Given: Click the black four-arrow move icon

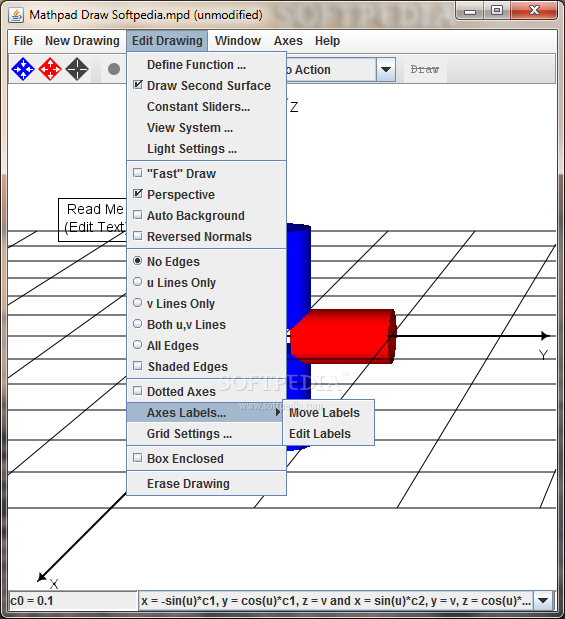Looking at the screenshot, I should (77, 69).
